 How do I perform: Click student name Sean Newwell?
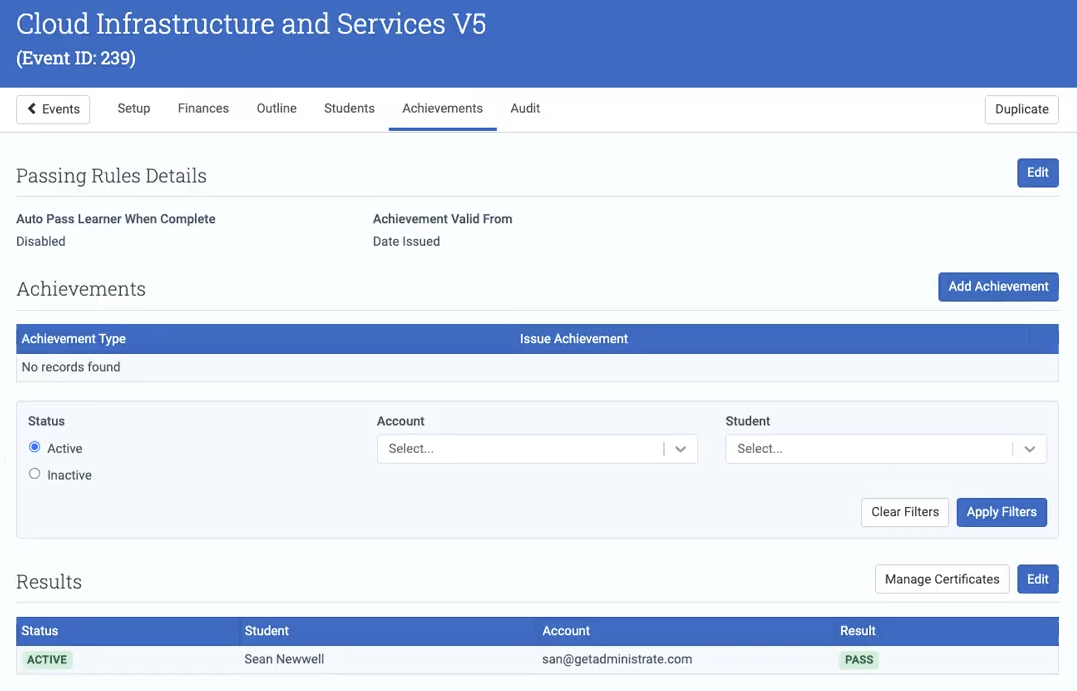(x=284, y=659)
